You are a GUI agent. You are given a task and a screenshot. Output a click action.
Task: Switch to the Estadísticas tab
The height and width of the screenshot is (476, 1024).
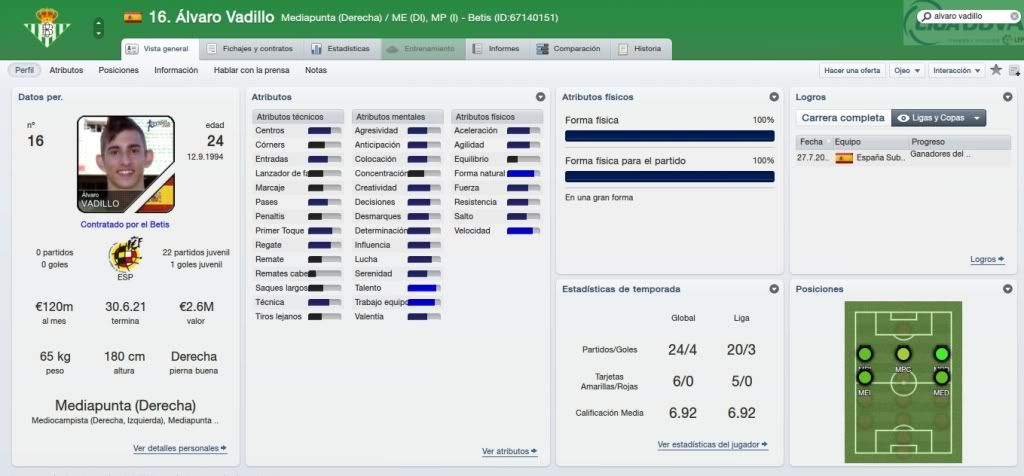coord(341,49)
